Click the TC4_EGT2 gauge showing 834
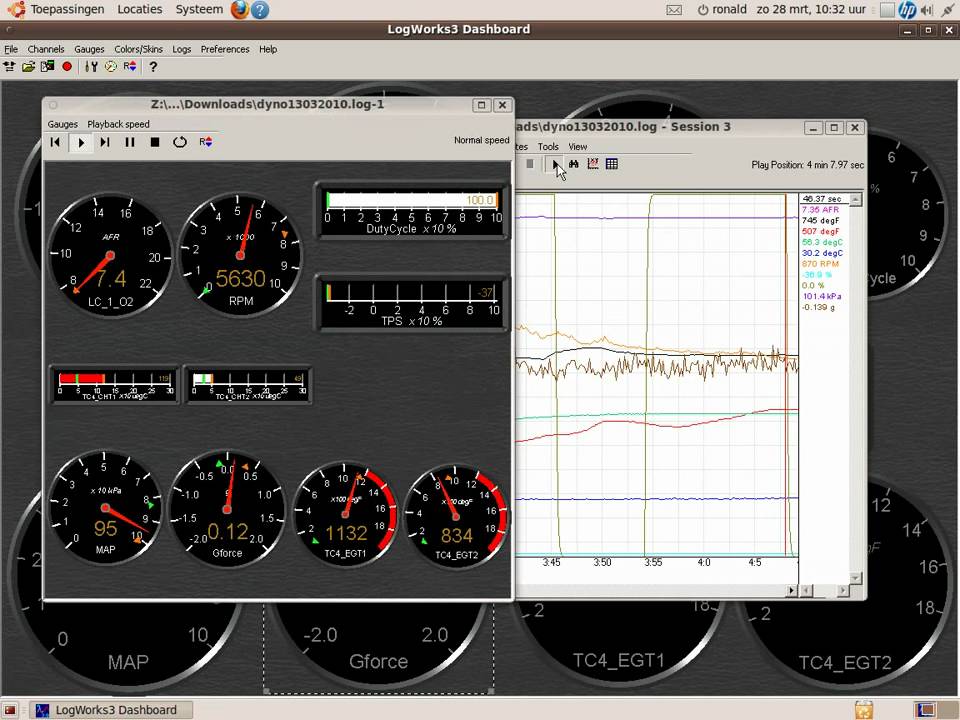960x720 pixels. 456,517
